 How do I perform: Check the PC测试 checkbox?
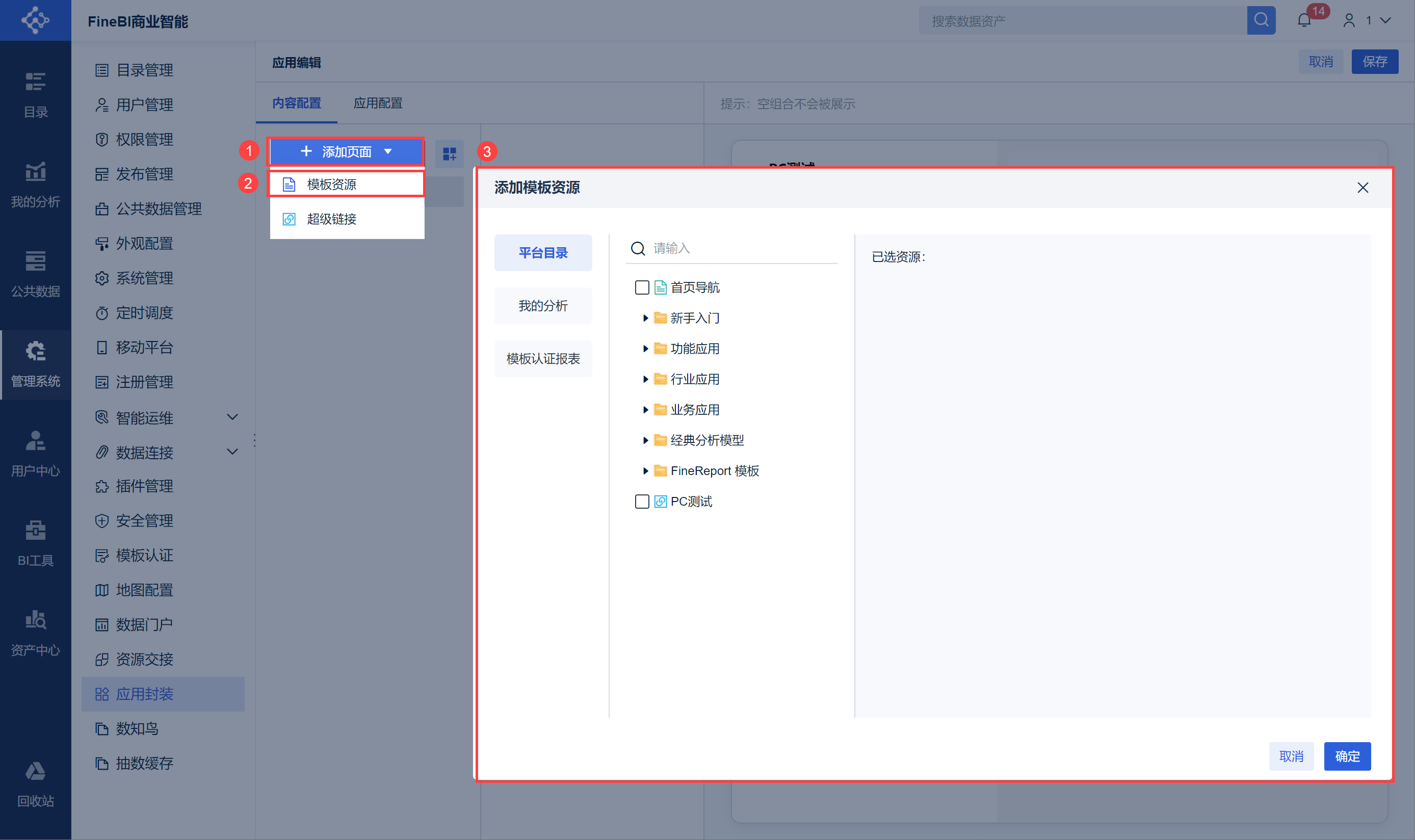click(642, 502)
